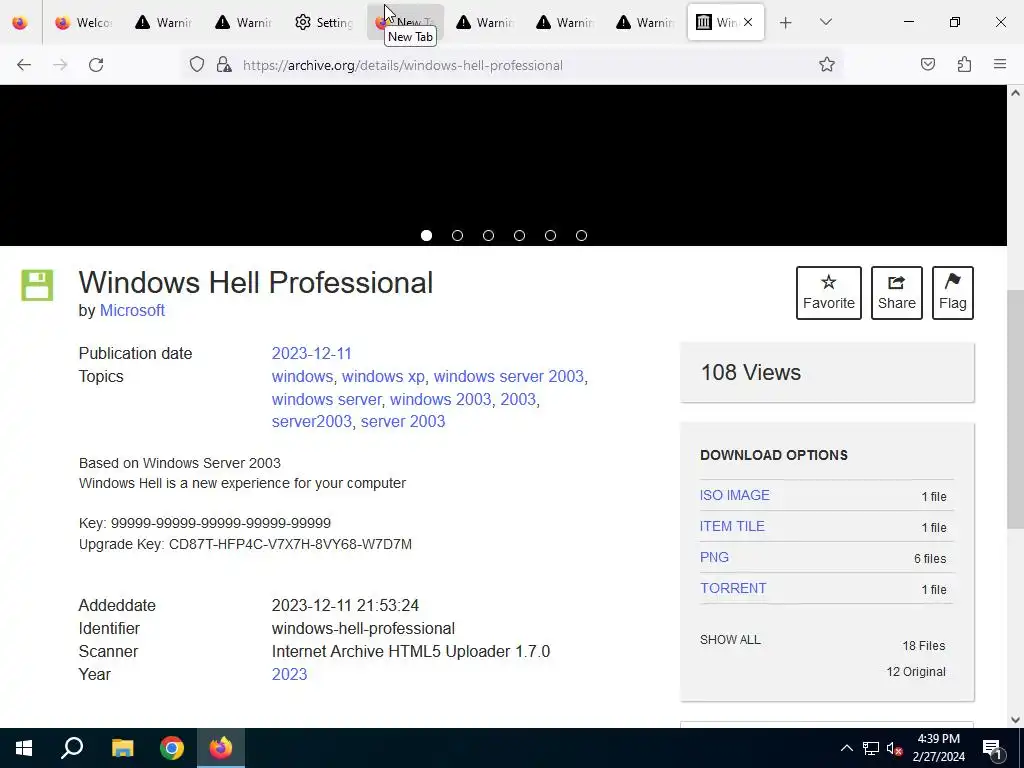Open the network status tray icon

point(871,748)
